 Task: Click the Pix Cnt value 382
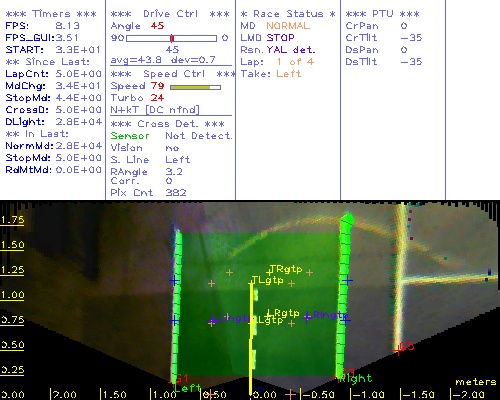(176, 193)
